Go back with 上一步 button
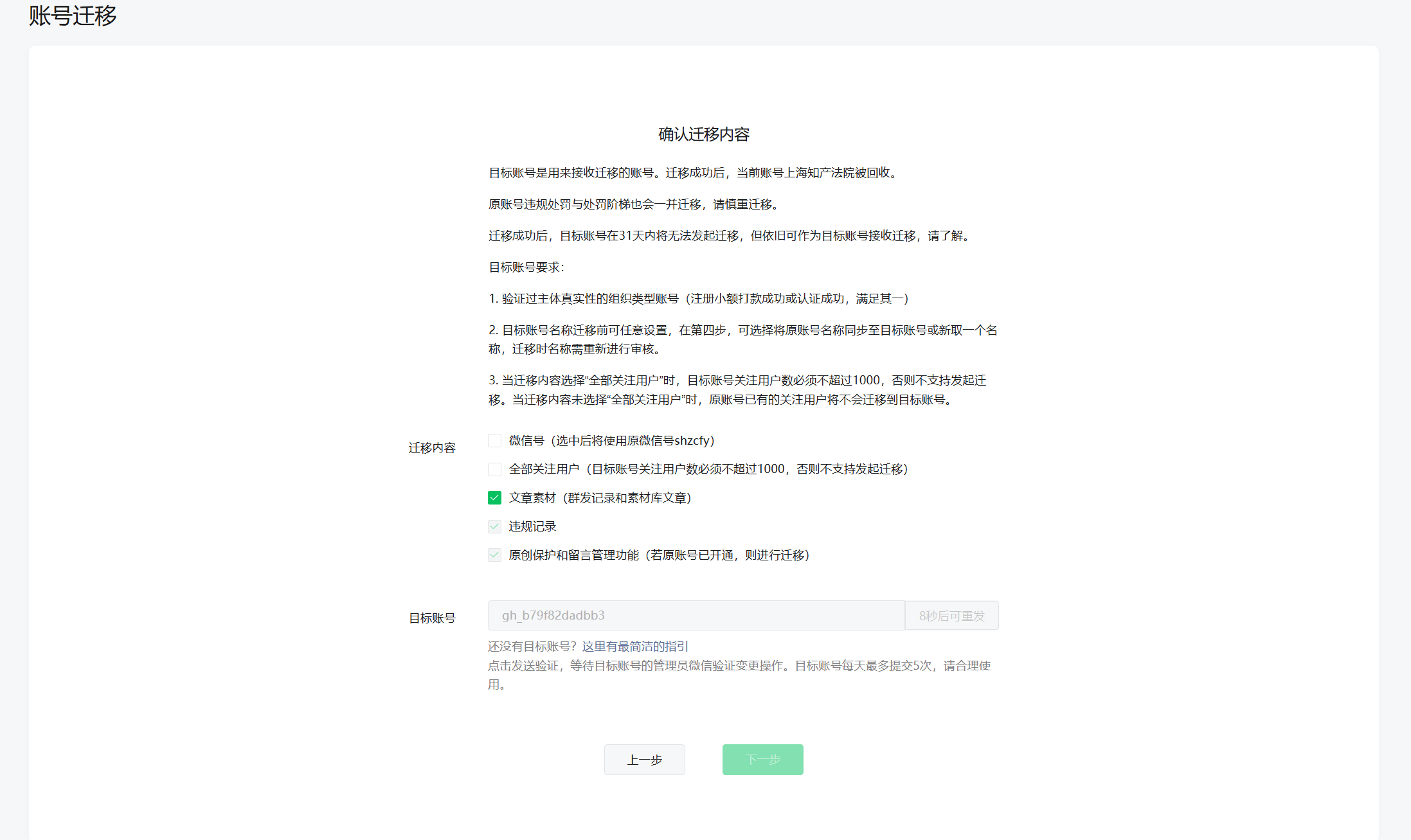The height and width of the screenshot is (840, 1411). 644,760
